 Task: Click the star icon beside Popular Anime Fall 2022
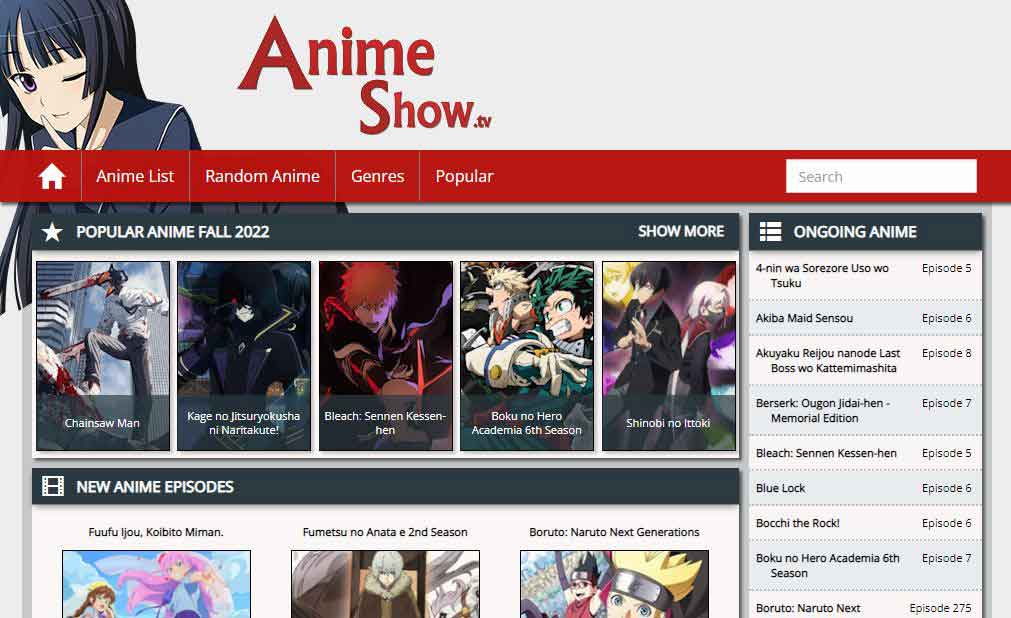click(52, 232)
